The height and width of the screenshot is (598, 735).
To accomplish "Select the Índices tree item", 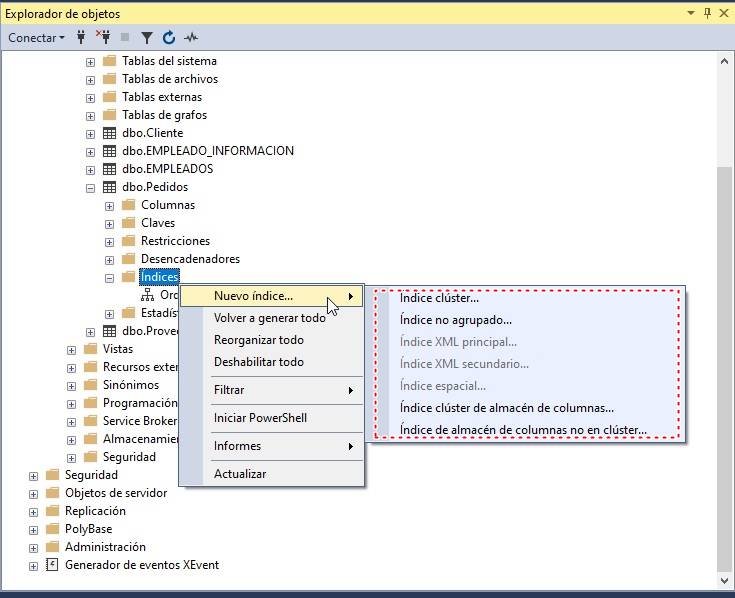I will (159, 277).
